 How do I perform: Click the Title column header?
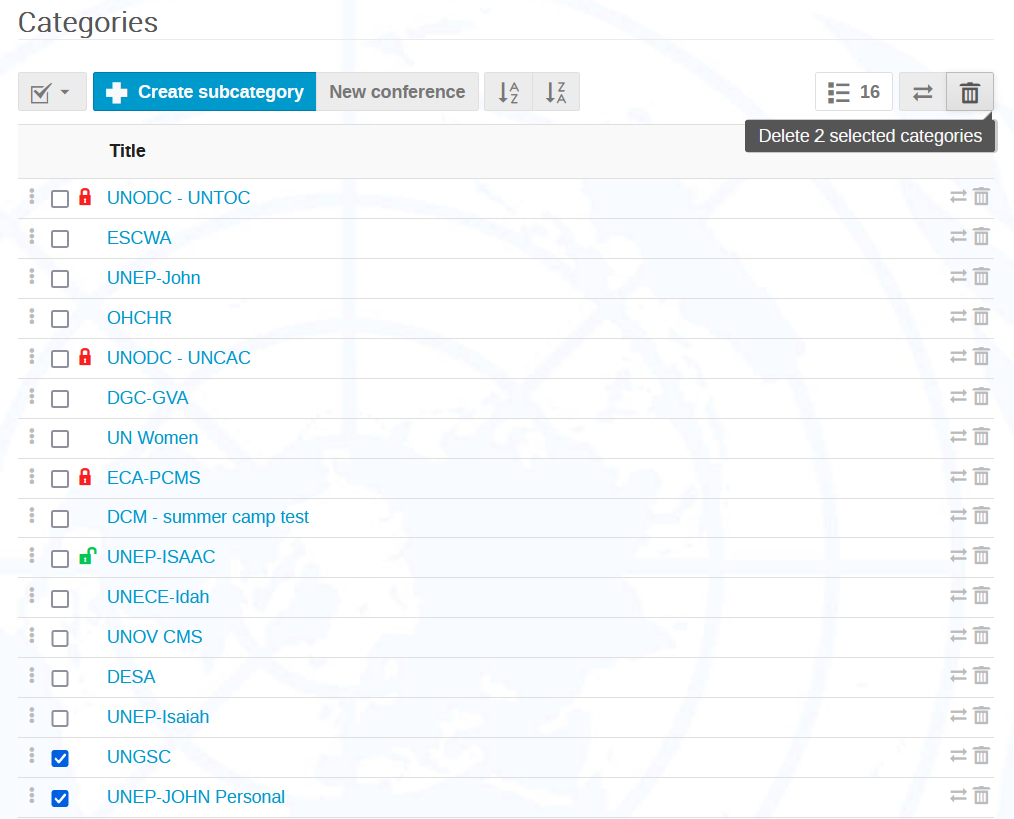(127, 151)
